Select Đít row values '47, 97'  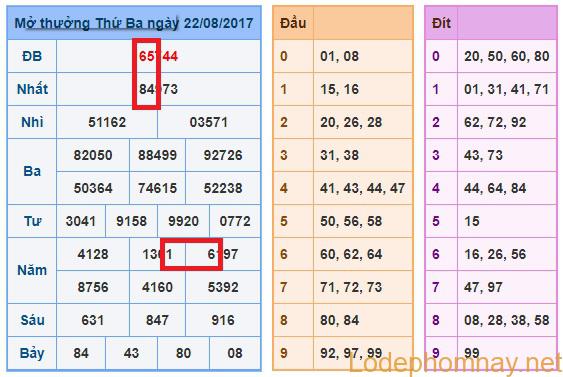(x=483, y=287)
